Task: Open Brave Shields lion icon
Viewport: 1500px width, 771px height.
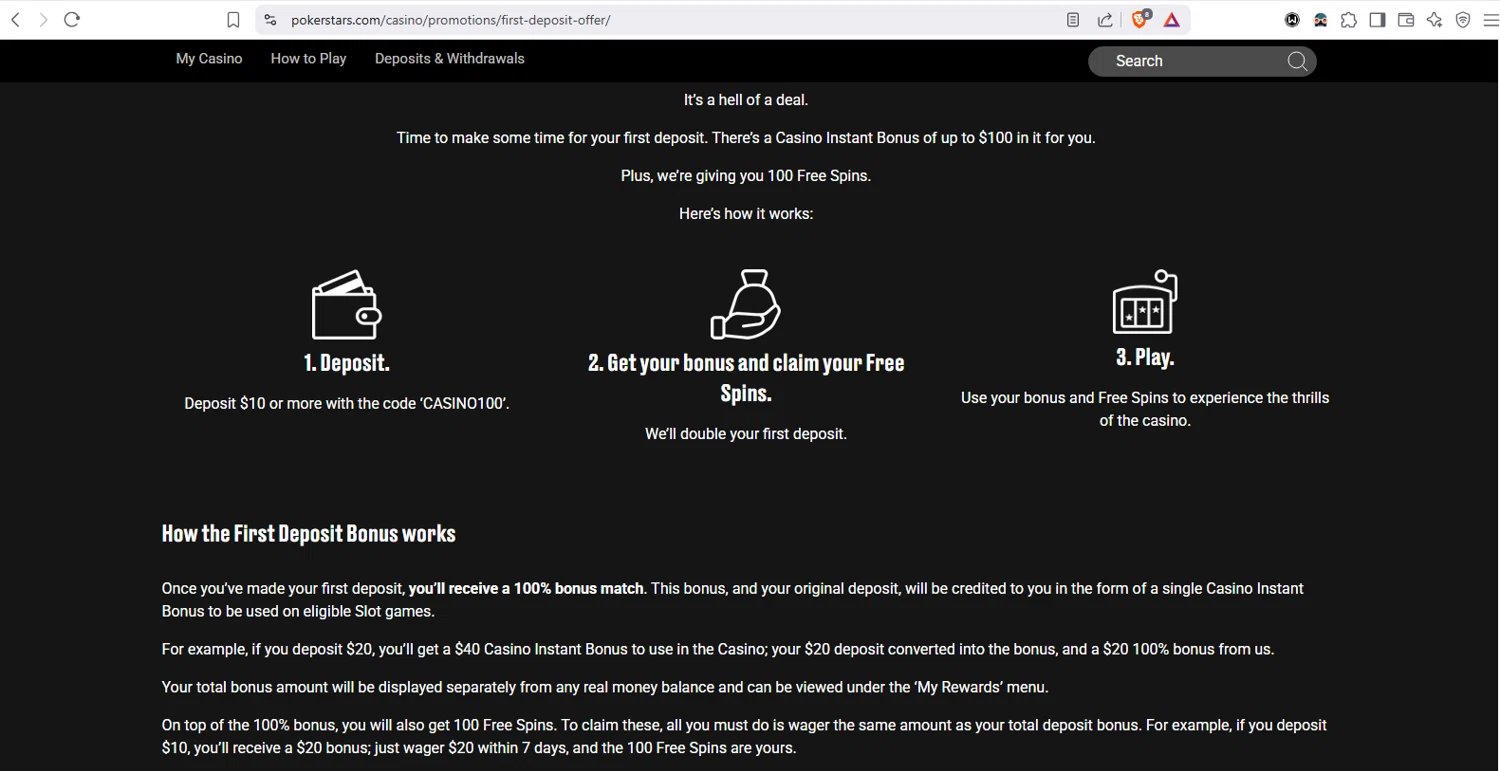Action: point(1141,19)
